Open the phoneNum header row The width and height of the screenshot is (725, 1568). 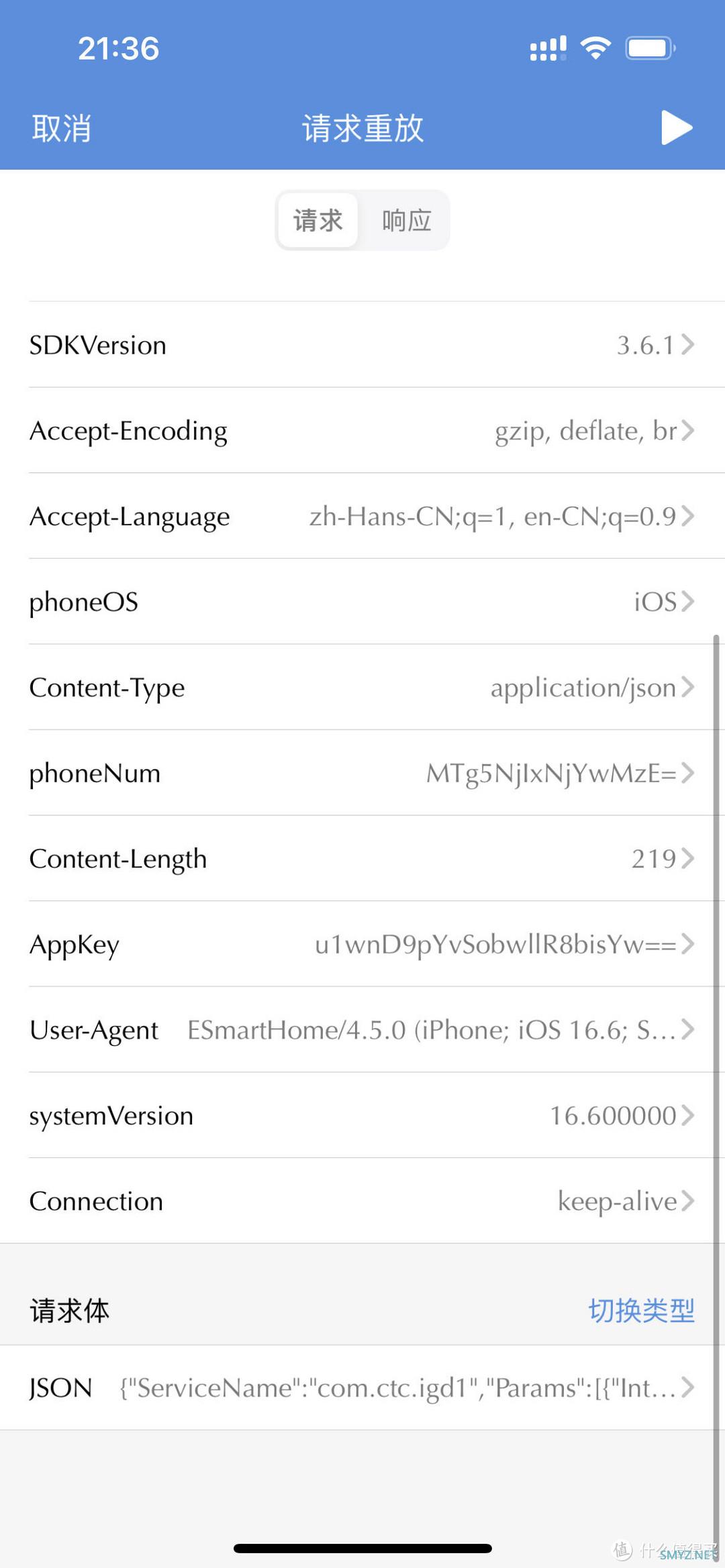(x=362, y=773)
